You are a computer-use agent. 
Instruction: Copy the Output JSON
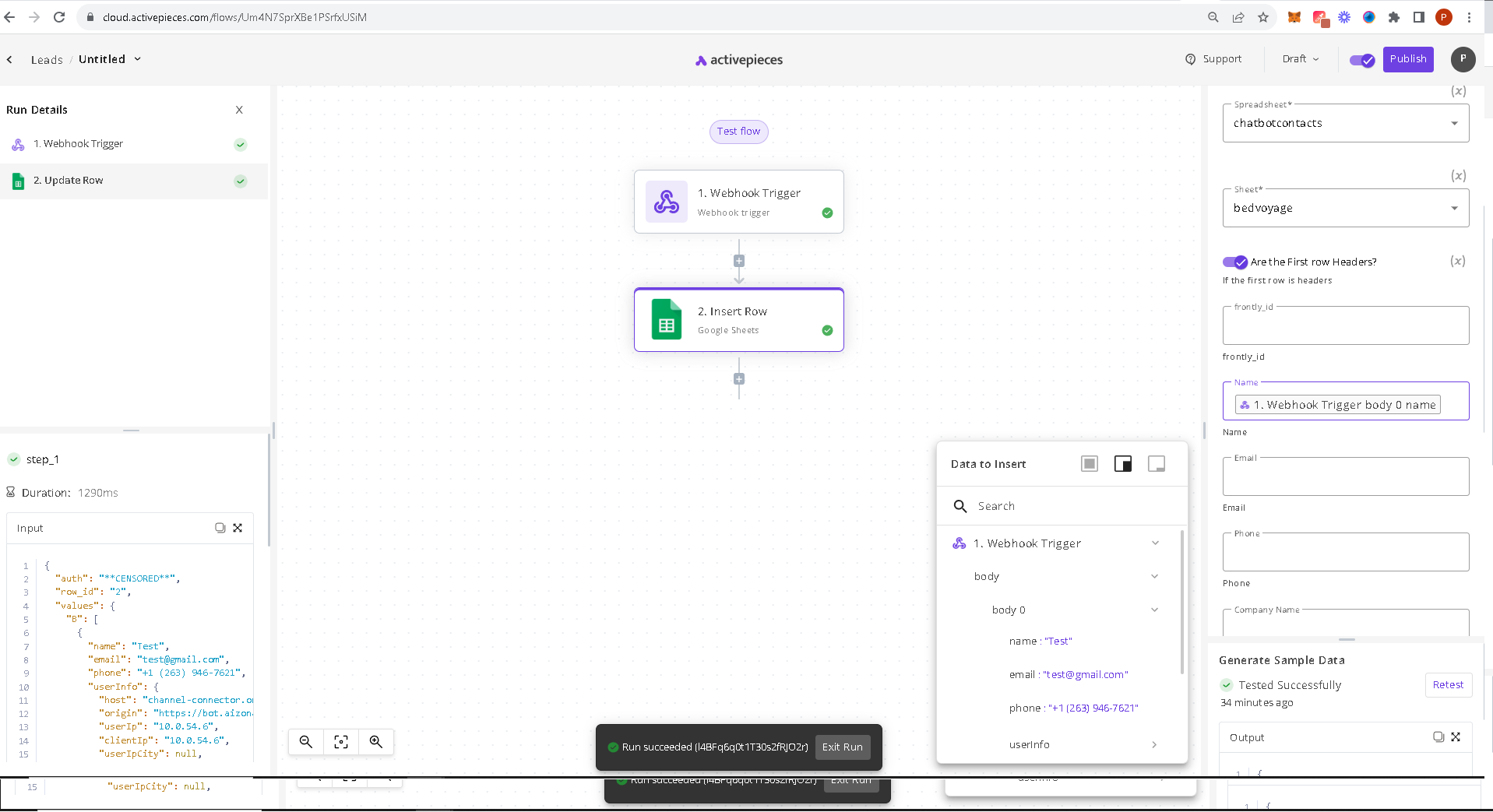pos(1438,736)
